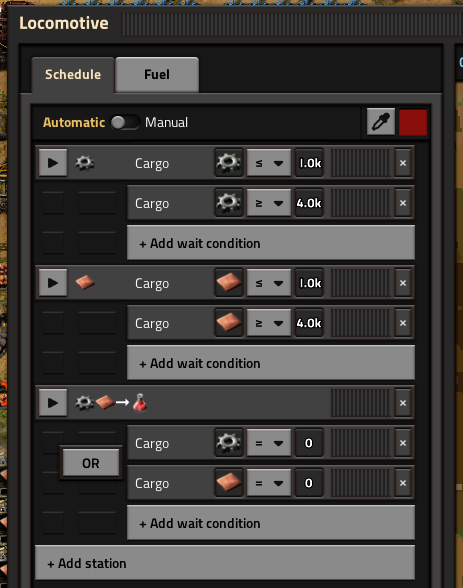Click the Add station button
Screen dimensions: 463x588
pyautogui.click(x=225, y=563)
